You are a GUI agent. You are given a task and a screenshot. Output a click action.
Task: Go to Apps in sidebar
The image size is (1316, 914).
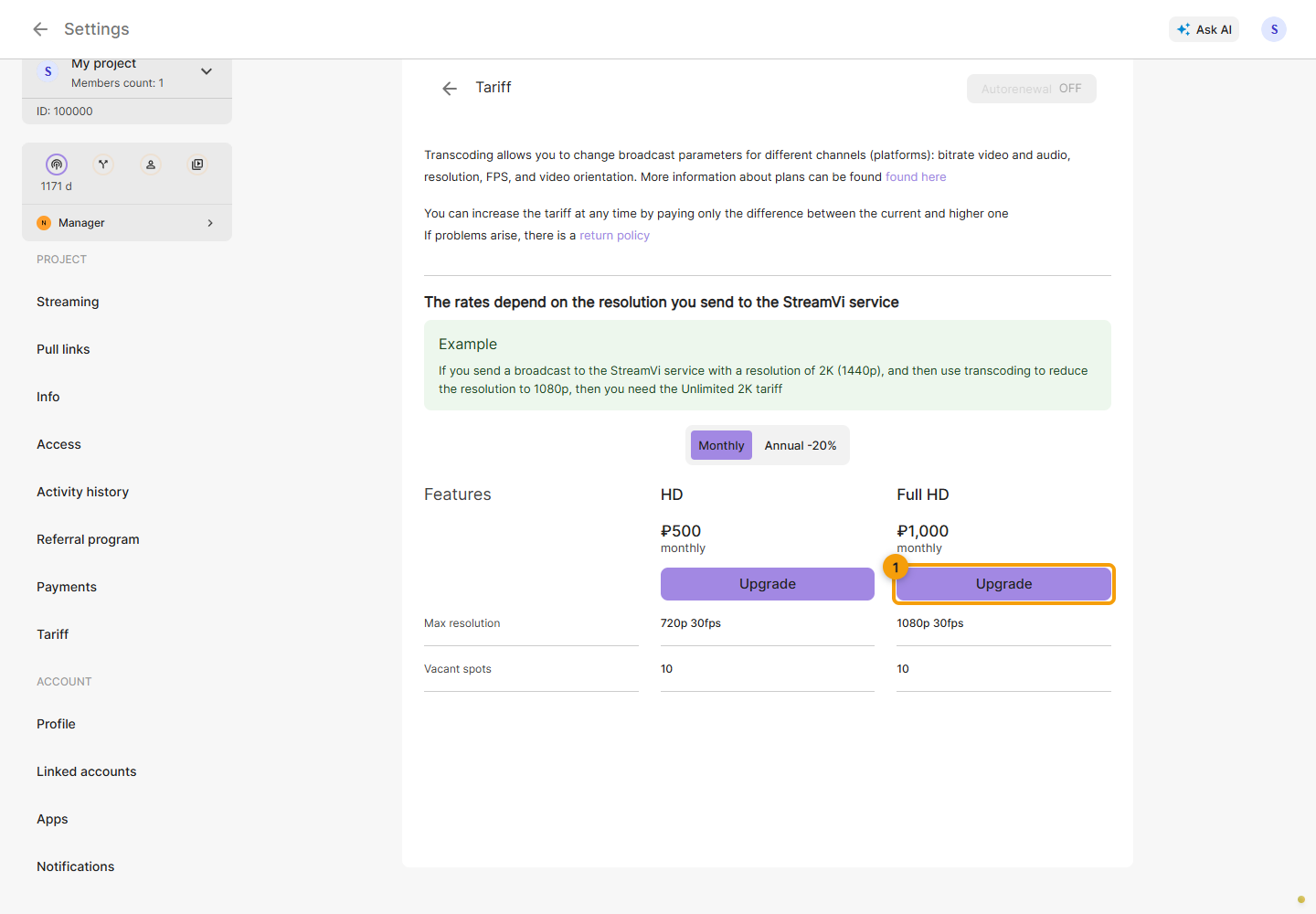(x=52, y=819)
